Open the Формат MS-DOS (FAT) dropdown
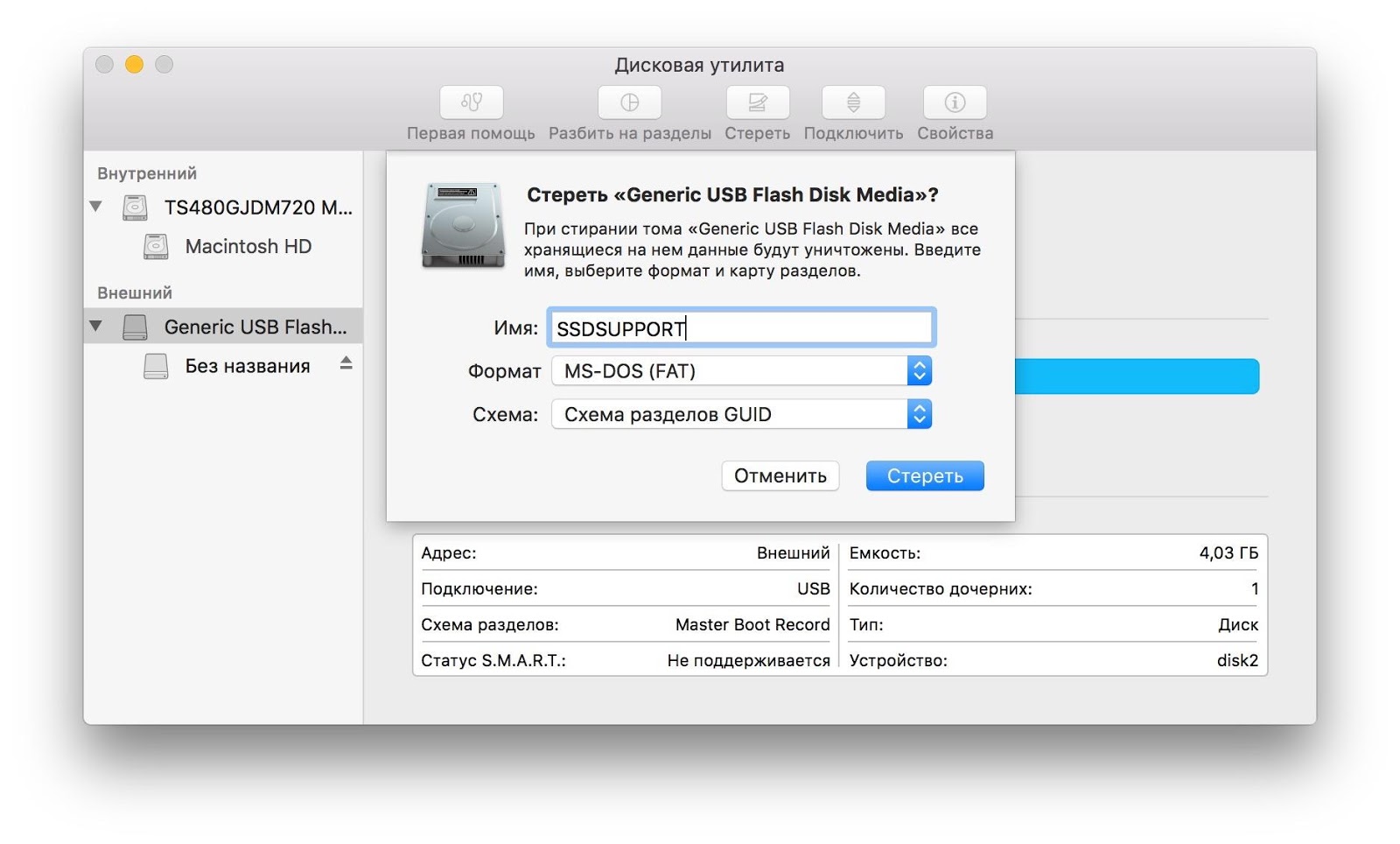The width and height of the screenshot is (1400, 844). (741, 371)
